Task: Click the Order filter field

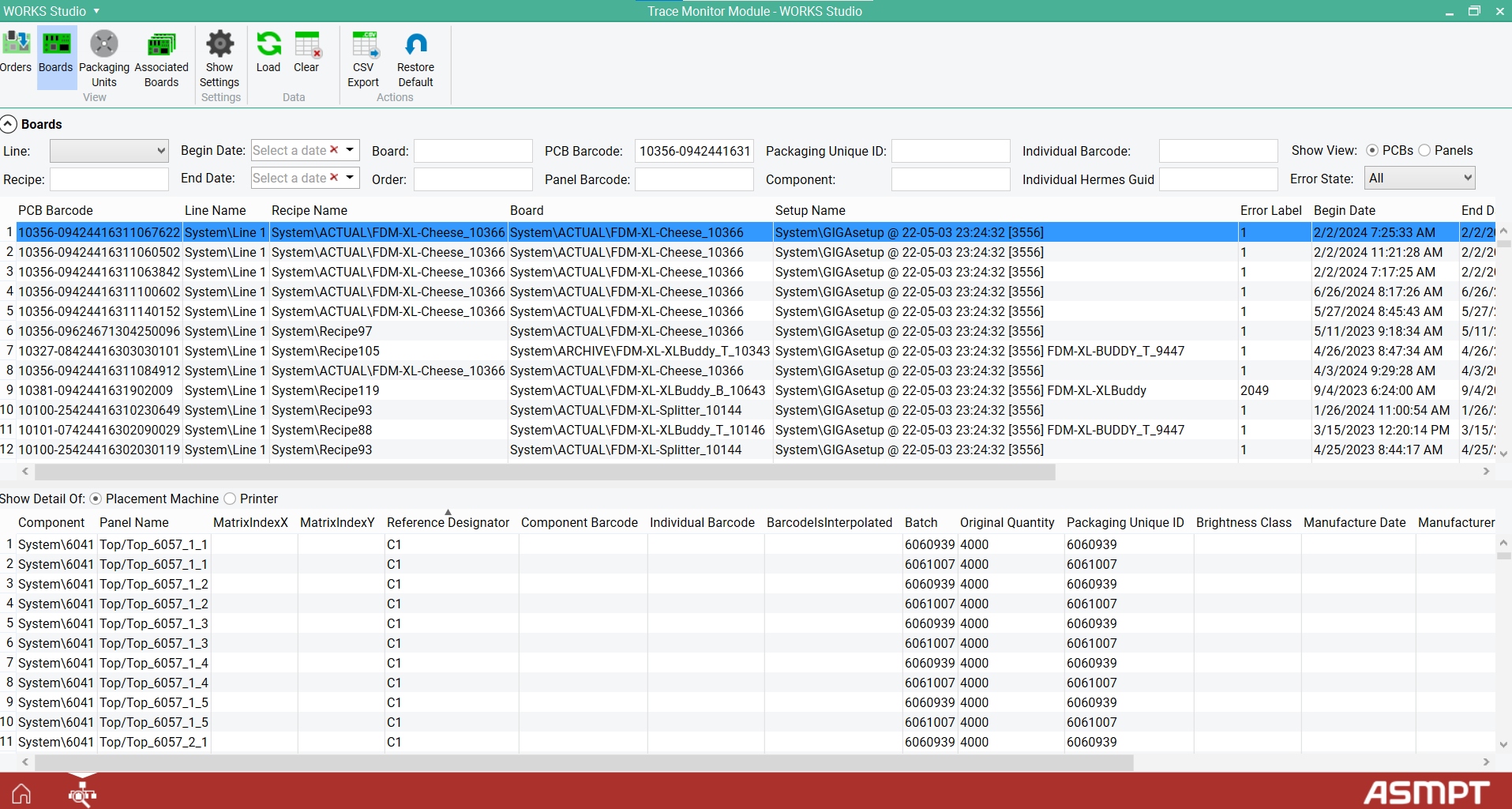Action: 473,179
